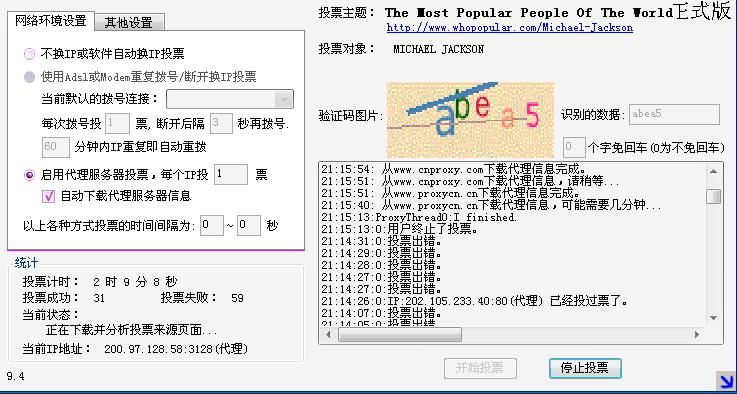
Task: Click the log scroll right arrow
Action: pyautogui.click(x=697, y=335)
